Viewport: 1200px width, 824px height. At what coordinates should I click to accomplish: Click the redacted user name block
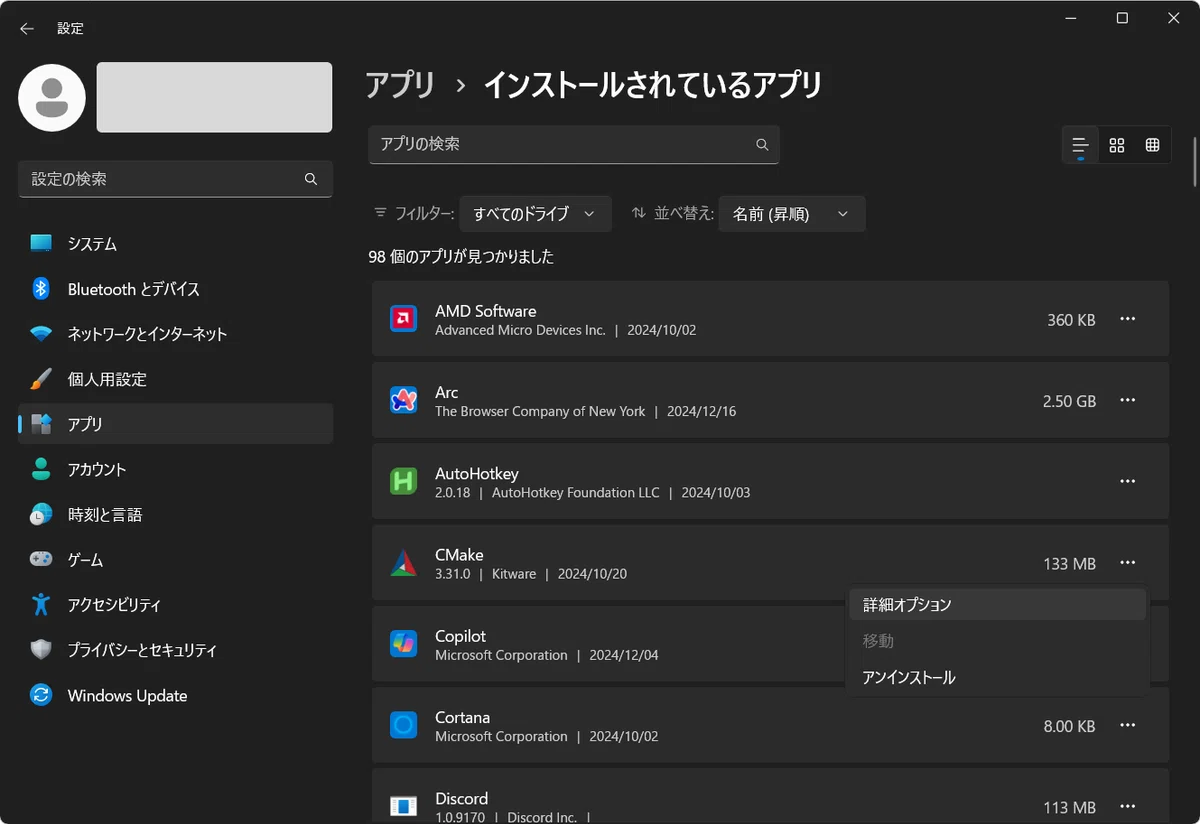(x=214, y=97)
